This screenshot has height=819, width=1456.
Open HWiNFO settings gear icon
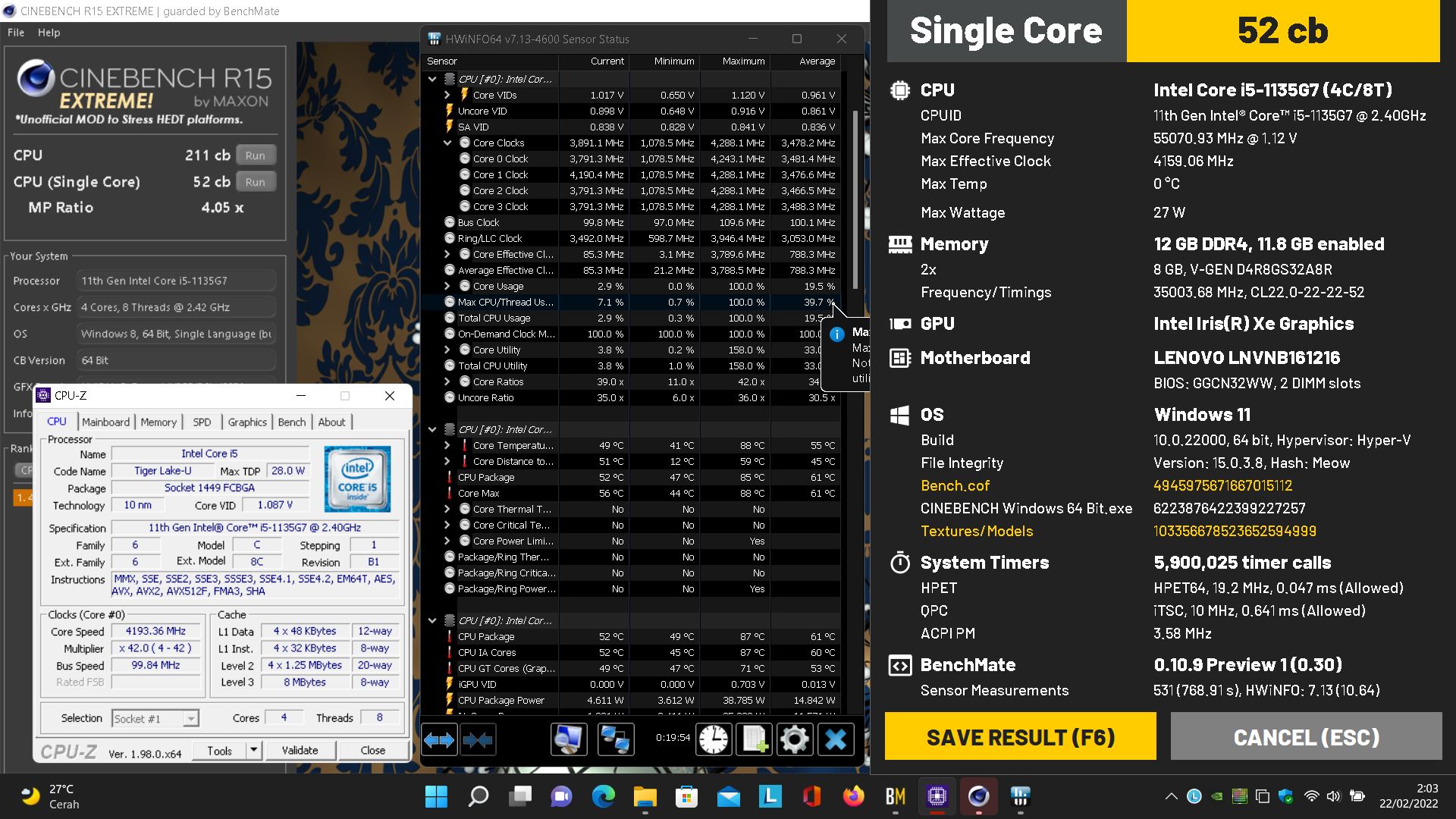coord(795,739)
